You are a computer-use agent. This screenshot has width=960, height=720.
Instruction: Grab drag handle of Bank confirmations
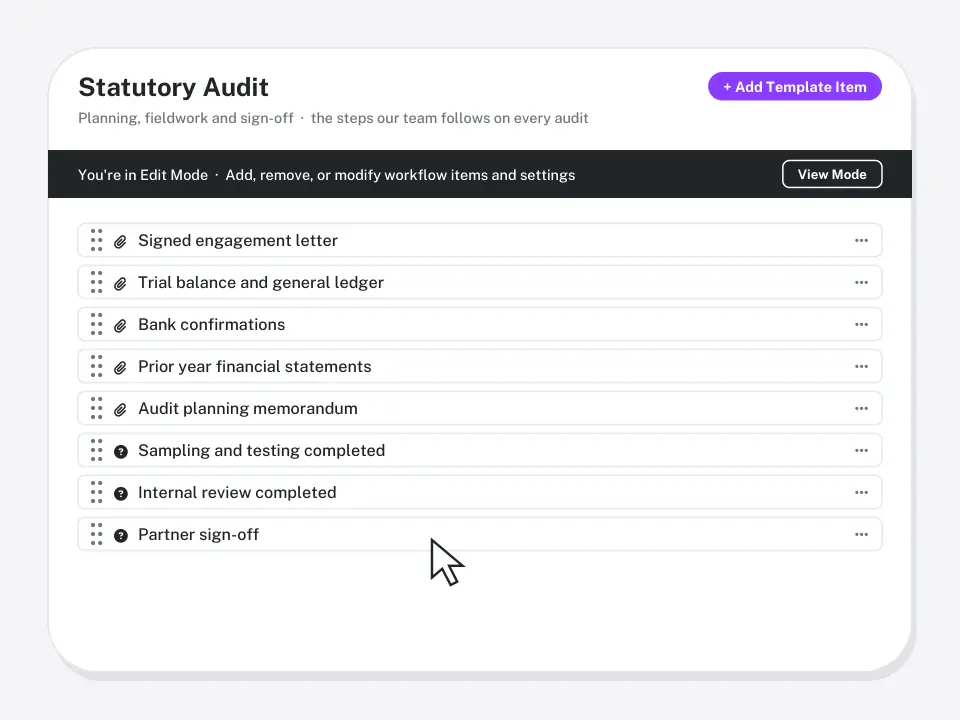click(97, 324)
